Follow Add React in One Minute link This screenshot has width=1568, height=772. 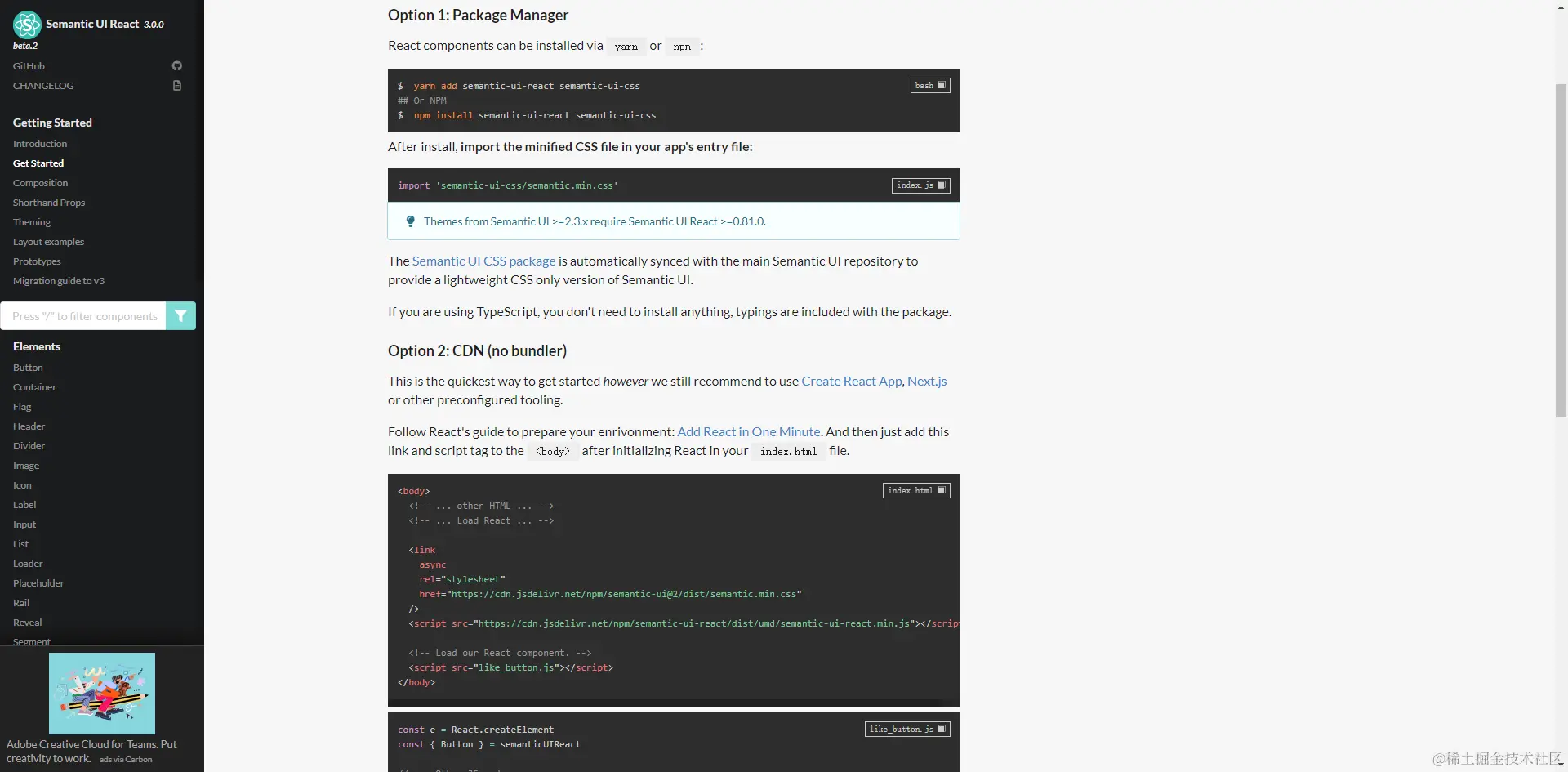[749, 432]
